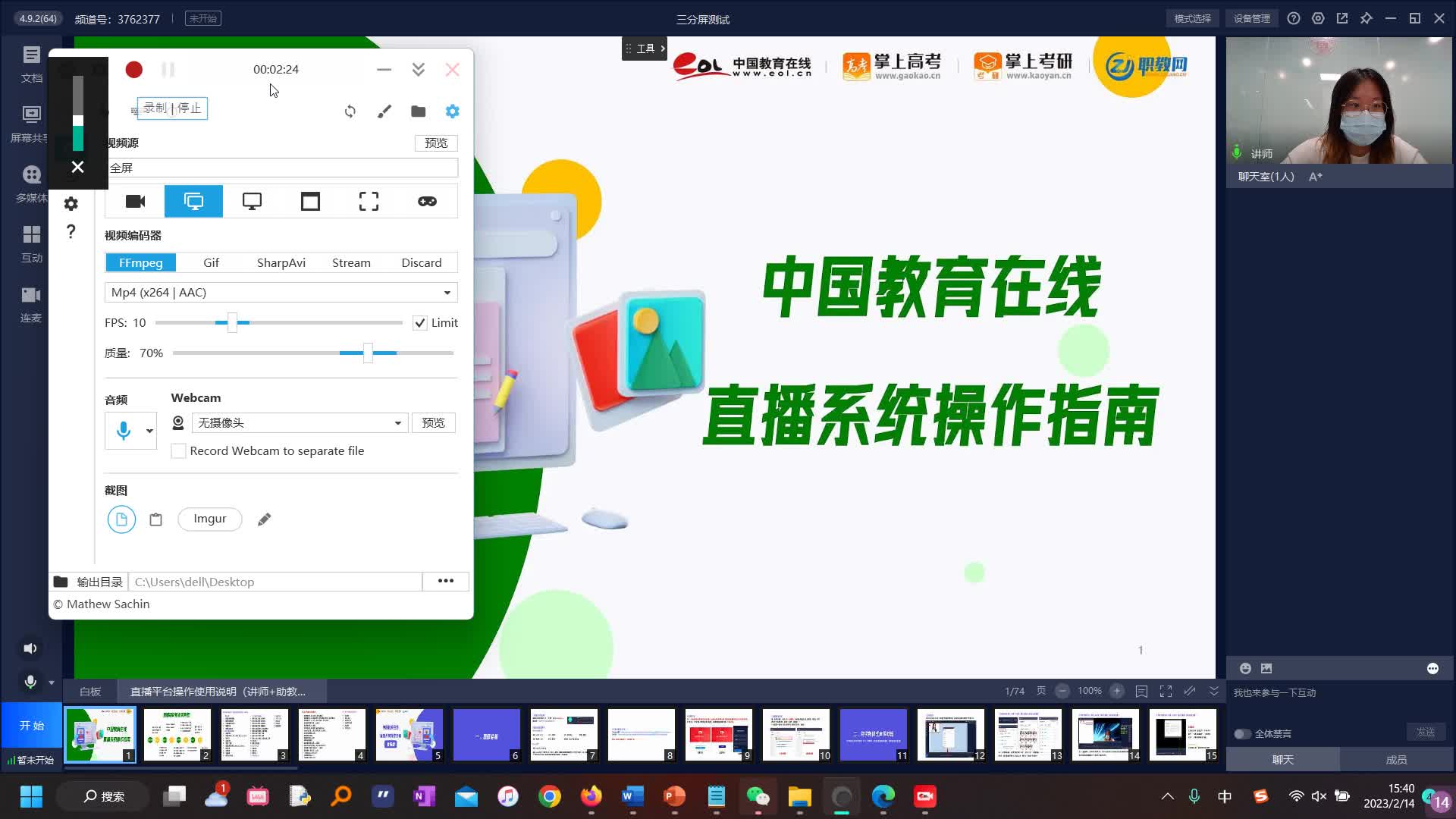Select the region capture video source

tap(369, 201)
